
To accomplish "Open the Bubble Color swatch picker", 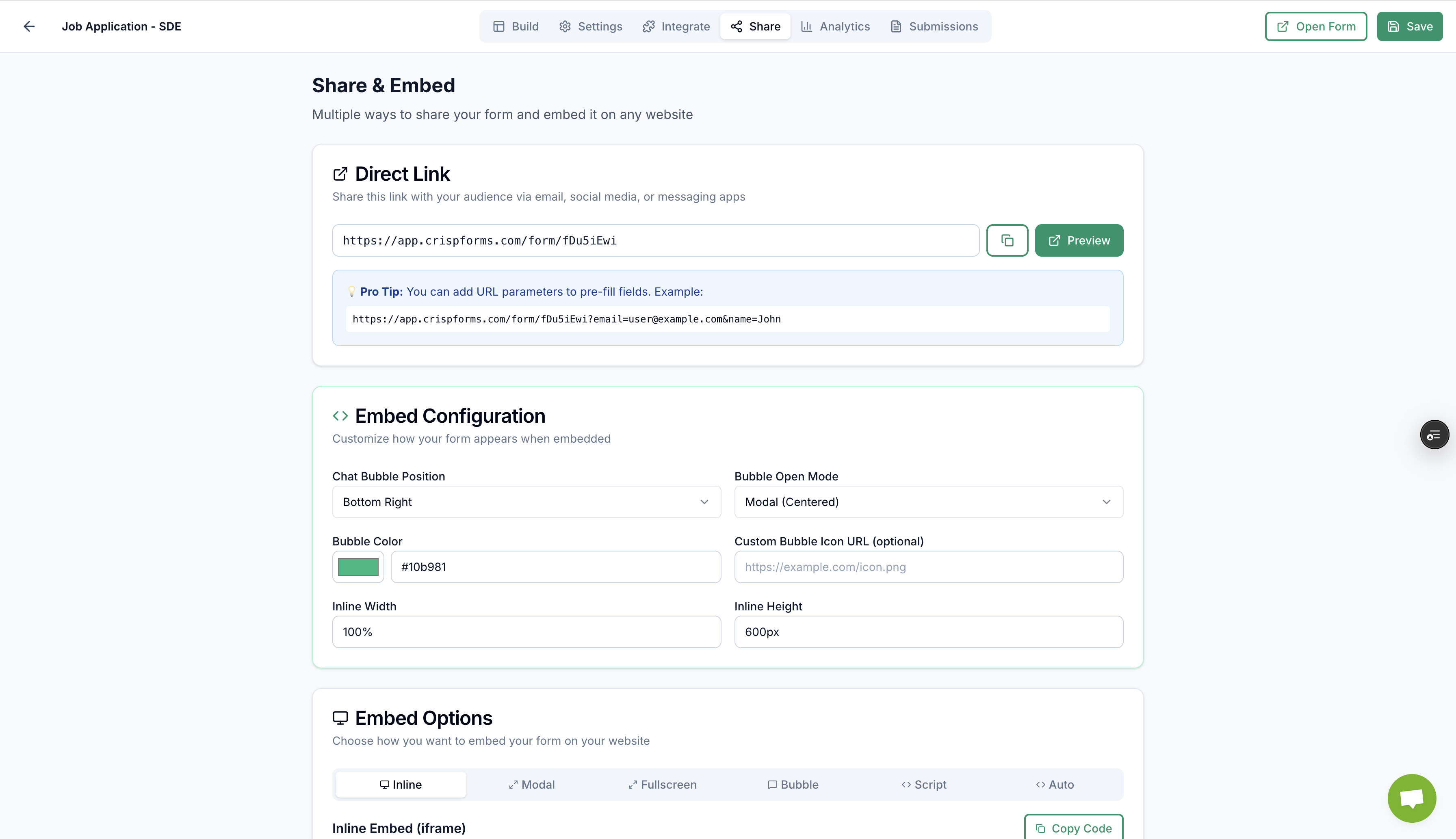I will tap(358, 567).
